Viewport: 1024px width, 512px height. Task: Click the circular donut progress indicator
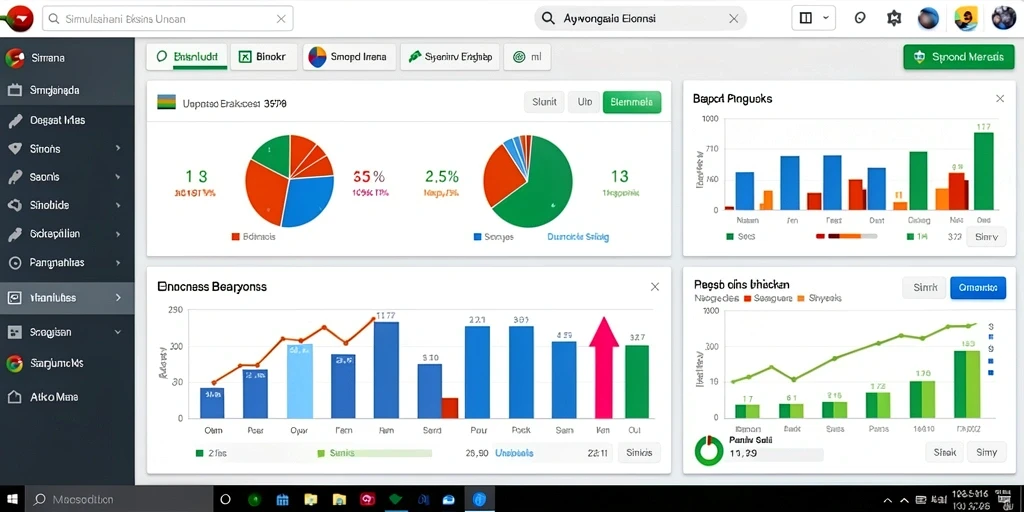(709, 450)
